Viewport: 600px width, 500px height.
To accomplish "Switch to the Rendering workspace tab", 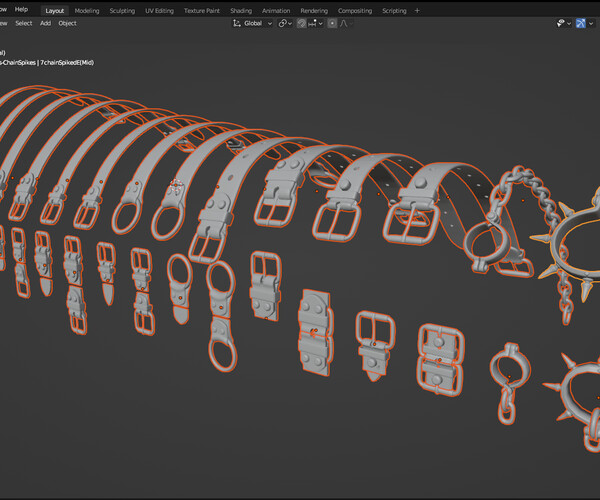I will 314,11.
